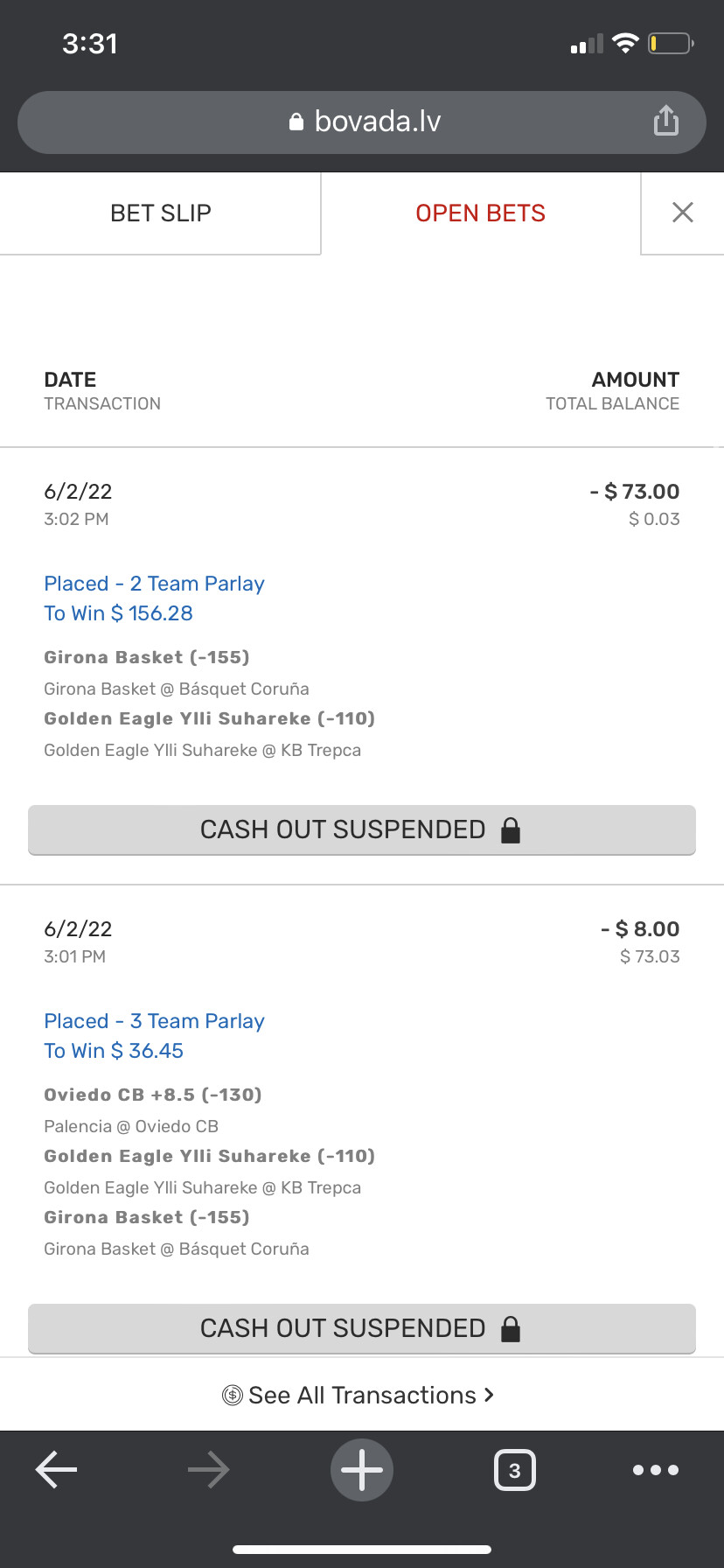
Task: Close the bet slip panel
Action: tap(683, 213)
